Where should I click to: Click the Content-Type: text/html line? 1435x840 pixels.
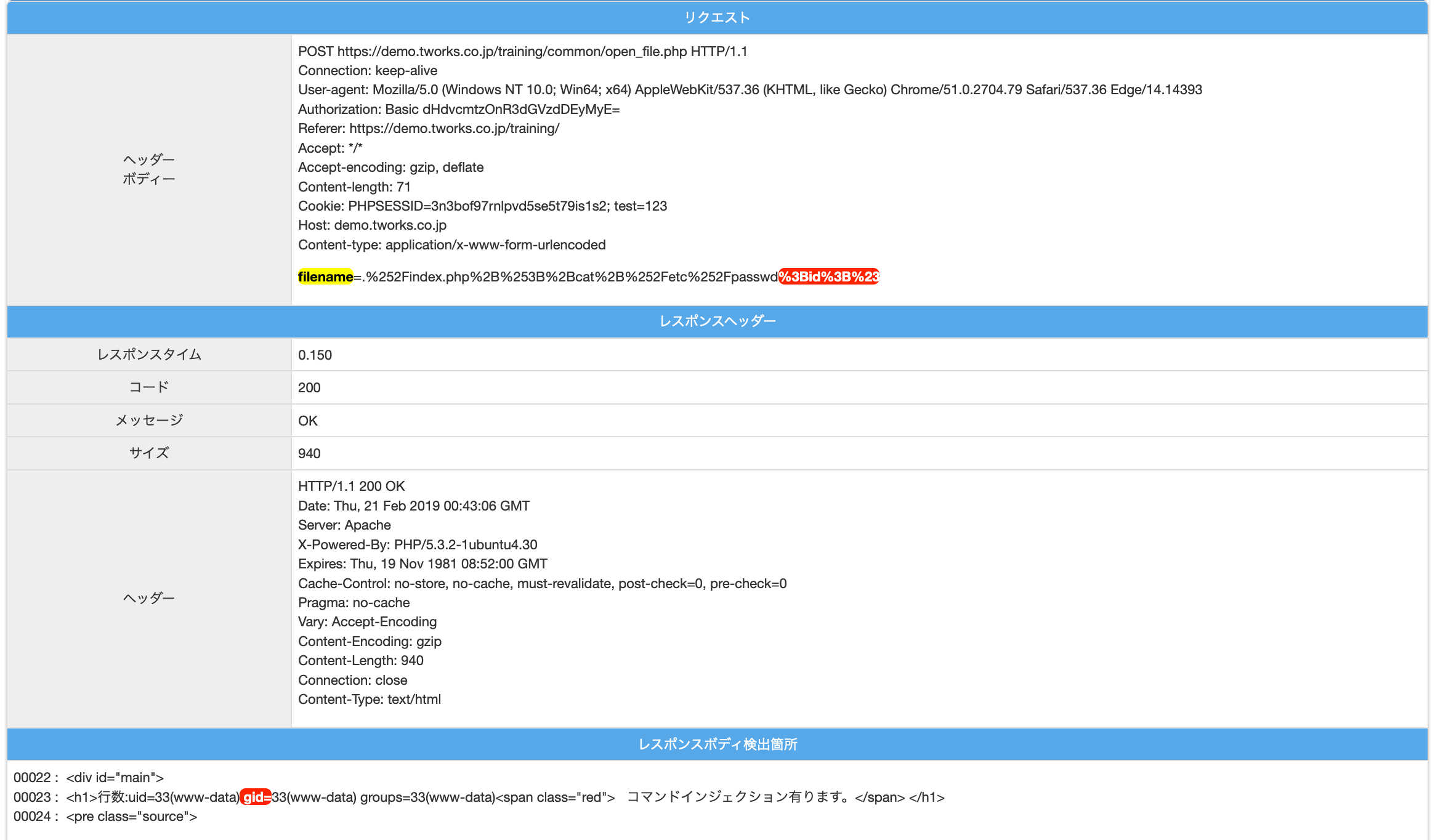[x=370, y=699]
